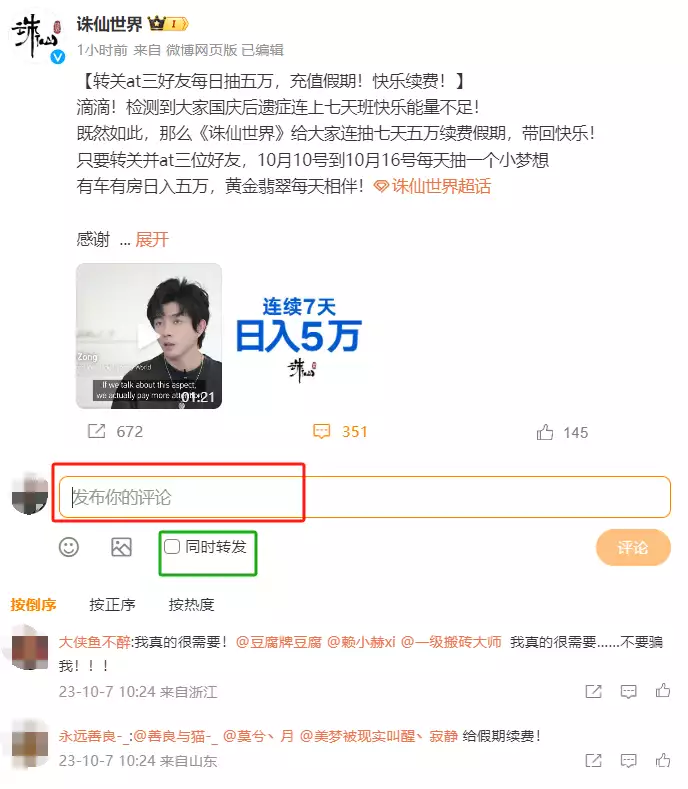Like the post with thumbs-up icon 145
The image size is (688, 789).
pos(545,432)
